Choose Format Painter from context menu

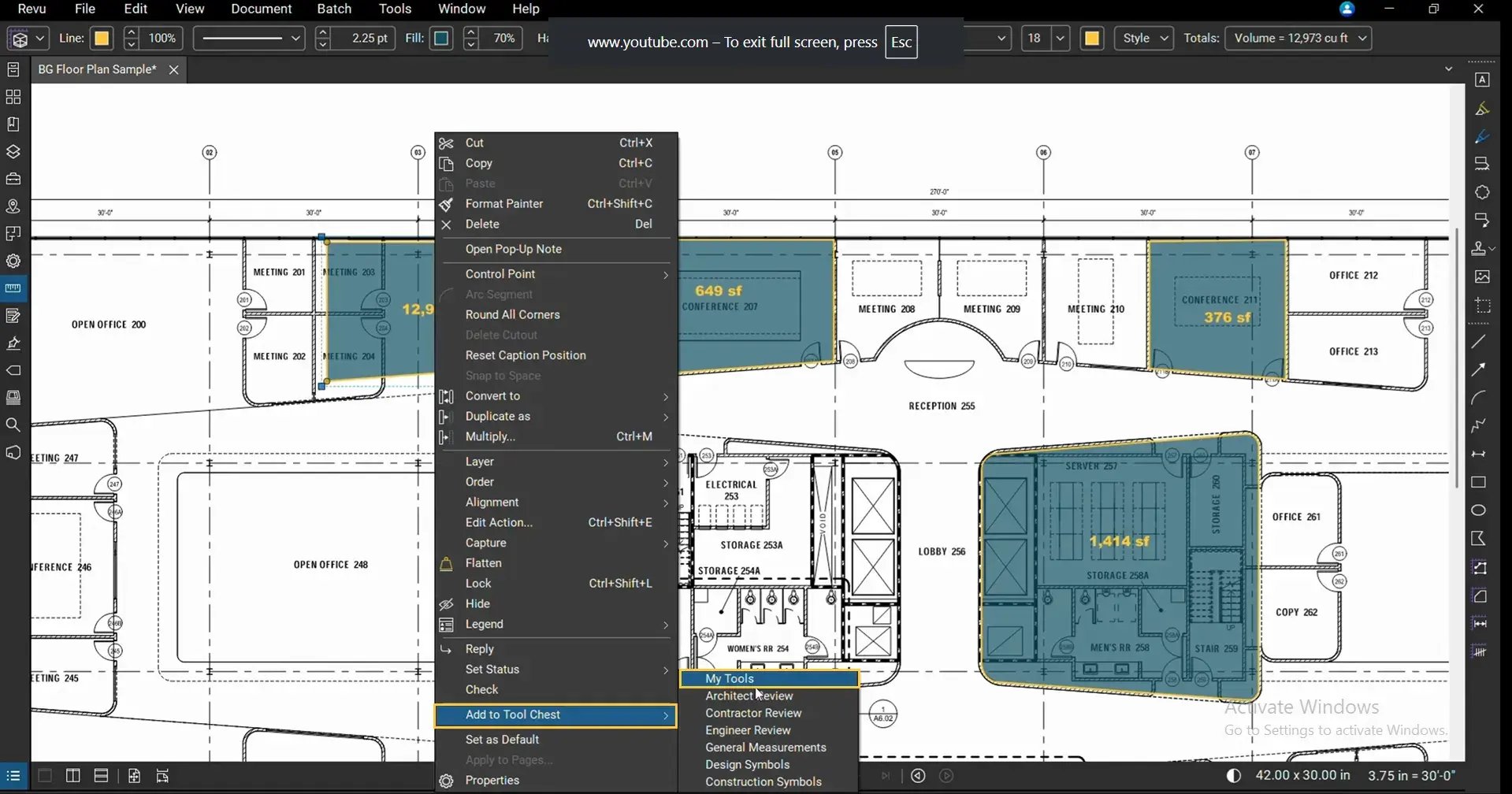click(x=556, y=204)
